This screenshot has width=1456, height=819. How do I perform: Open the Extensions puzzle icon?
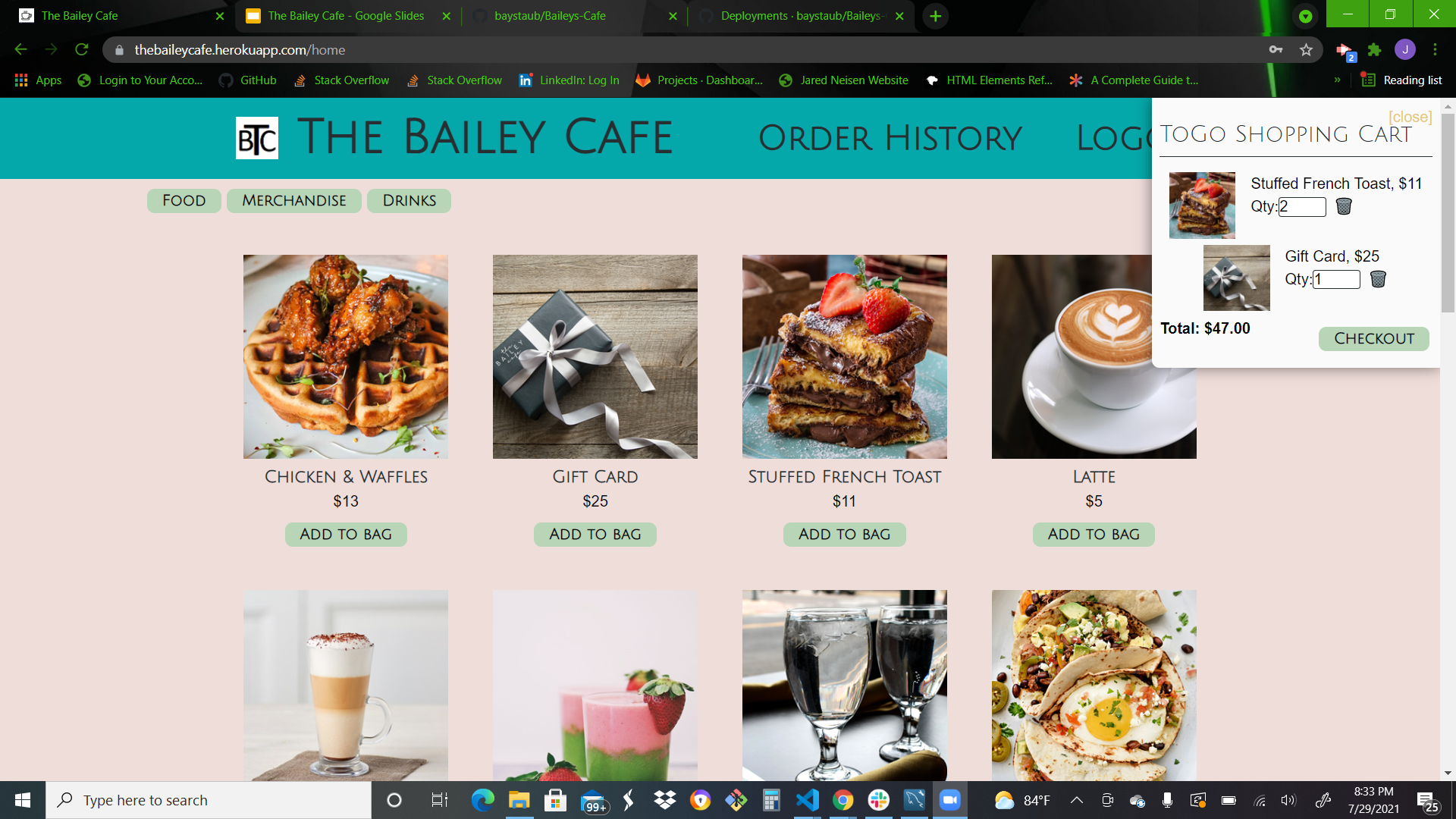point(1374,50)
